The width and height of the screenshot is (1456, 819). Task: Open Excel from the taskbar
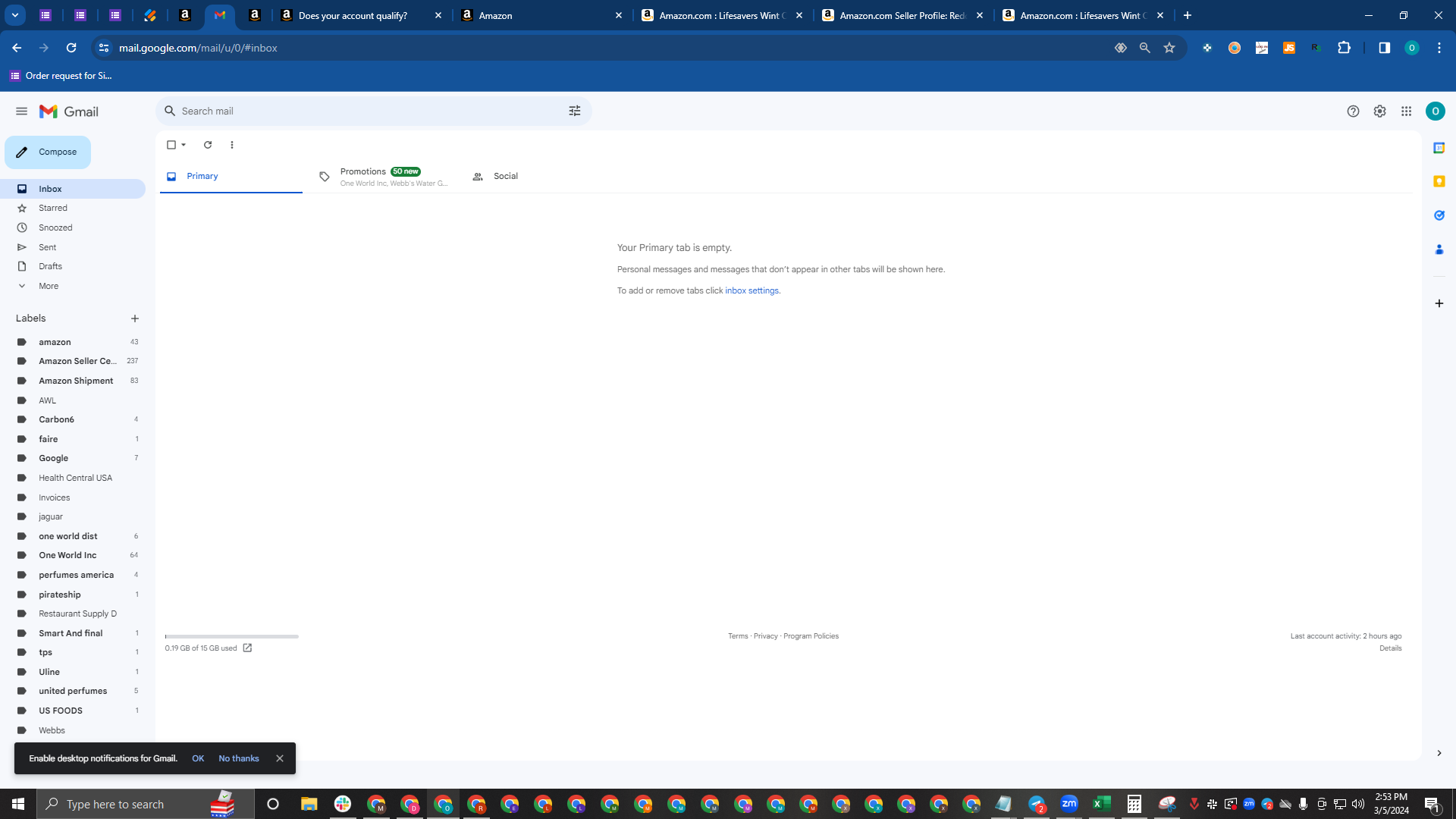(1102, 804)
